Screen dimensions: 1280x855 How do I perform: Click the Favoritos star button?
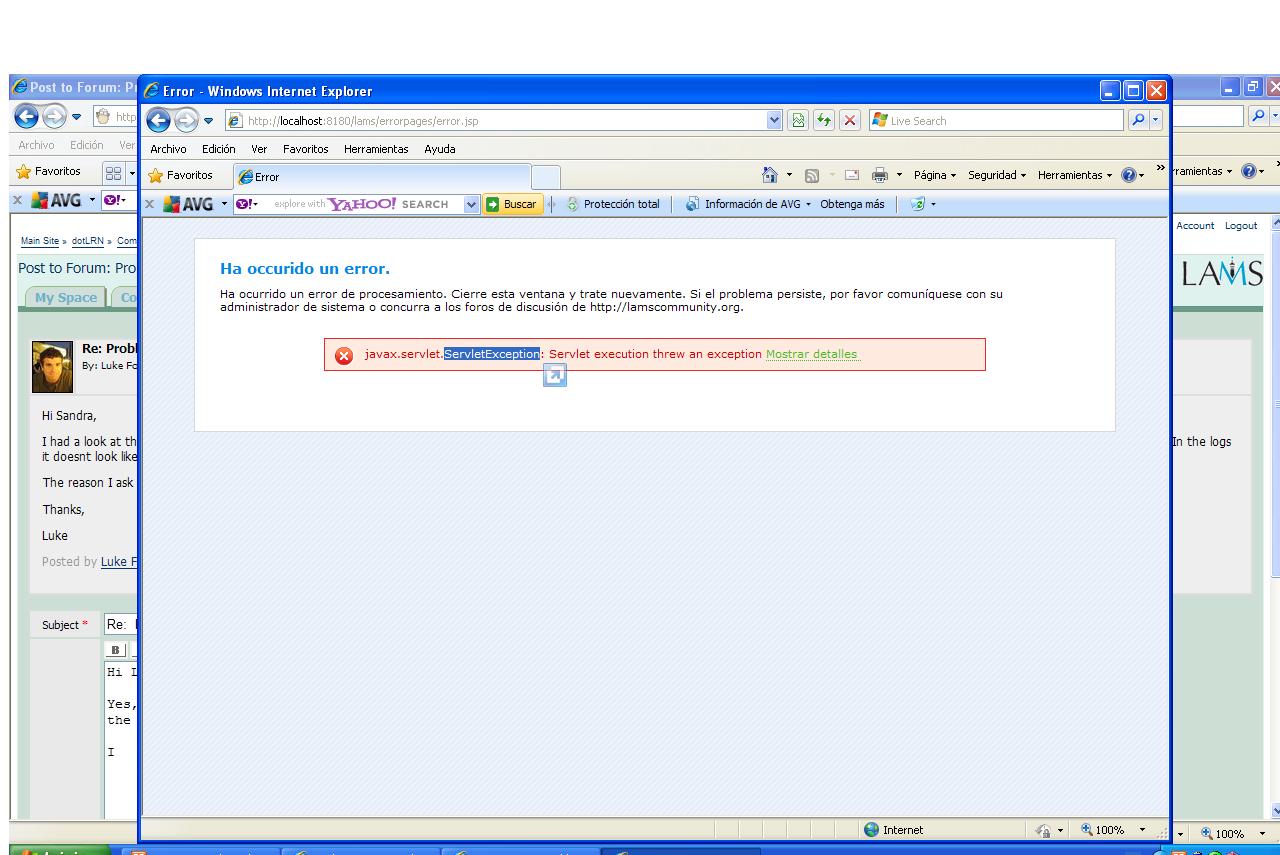pos(181,176)
